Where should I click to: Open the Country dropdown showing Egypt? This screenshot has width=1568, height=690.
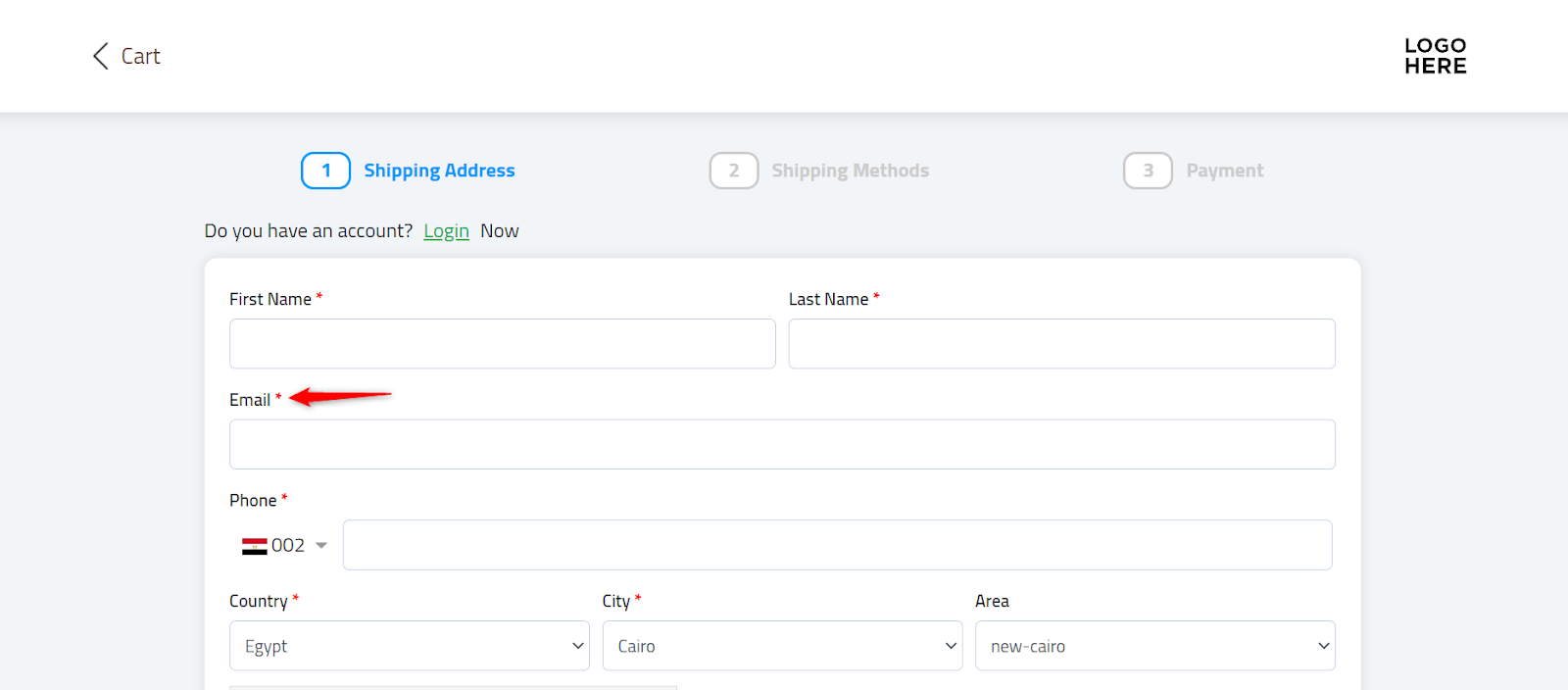pos(410,646)
